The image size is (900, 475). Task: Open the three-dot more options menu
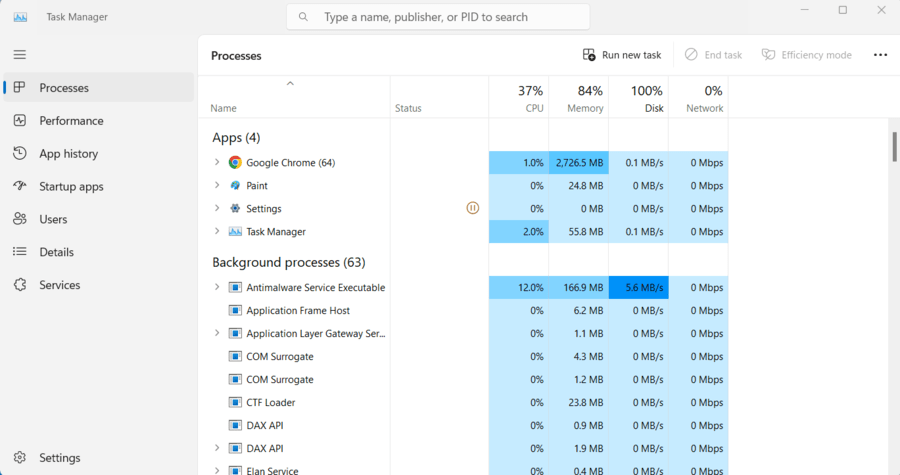pyautogui.click(x=880, y=55)
